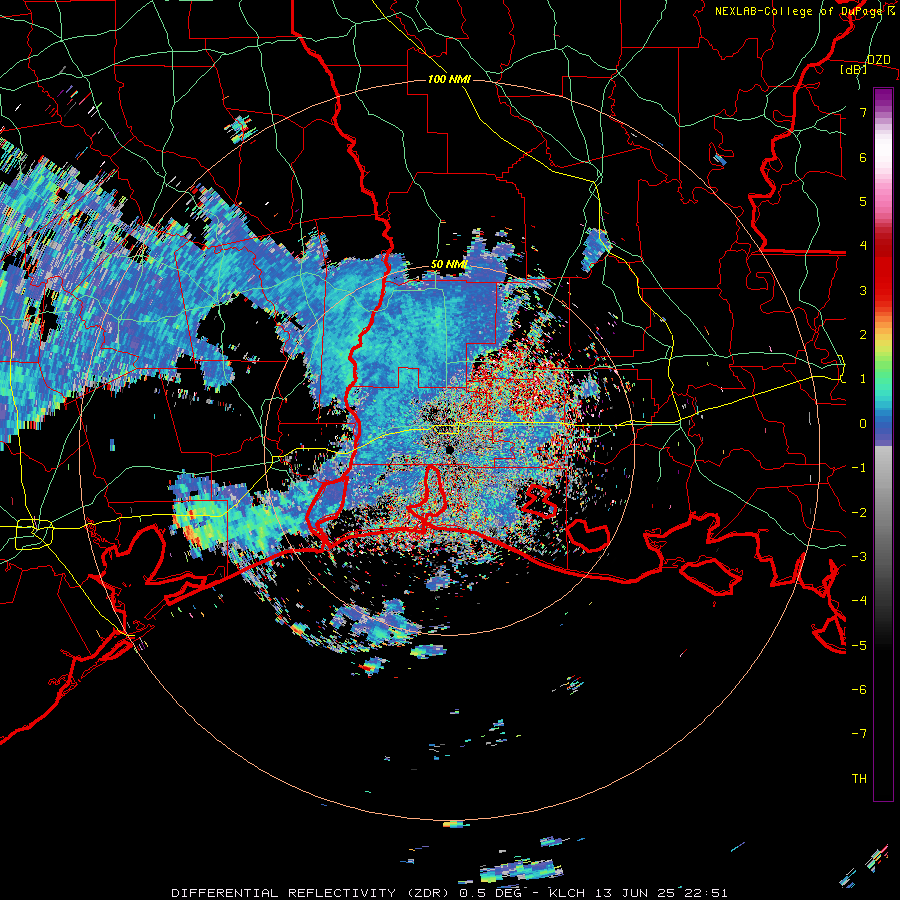Click the "-1" value on the color scale
The image size is (900, 900).
(x=859, y=468)
